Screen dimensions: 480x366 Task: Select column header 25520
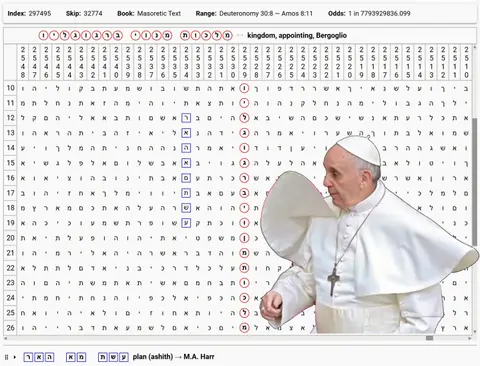pyautogui.click(x=350, y=62)
